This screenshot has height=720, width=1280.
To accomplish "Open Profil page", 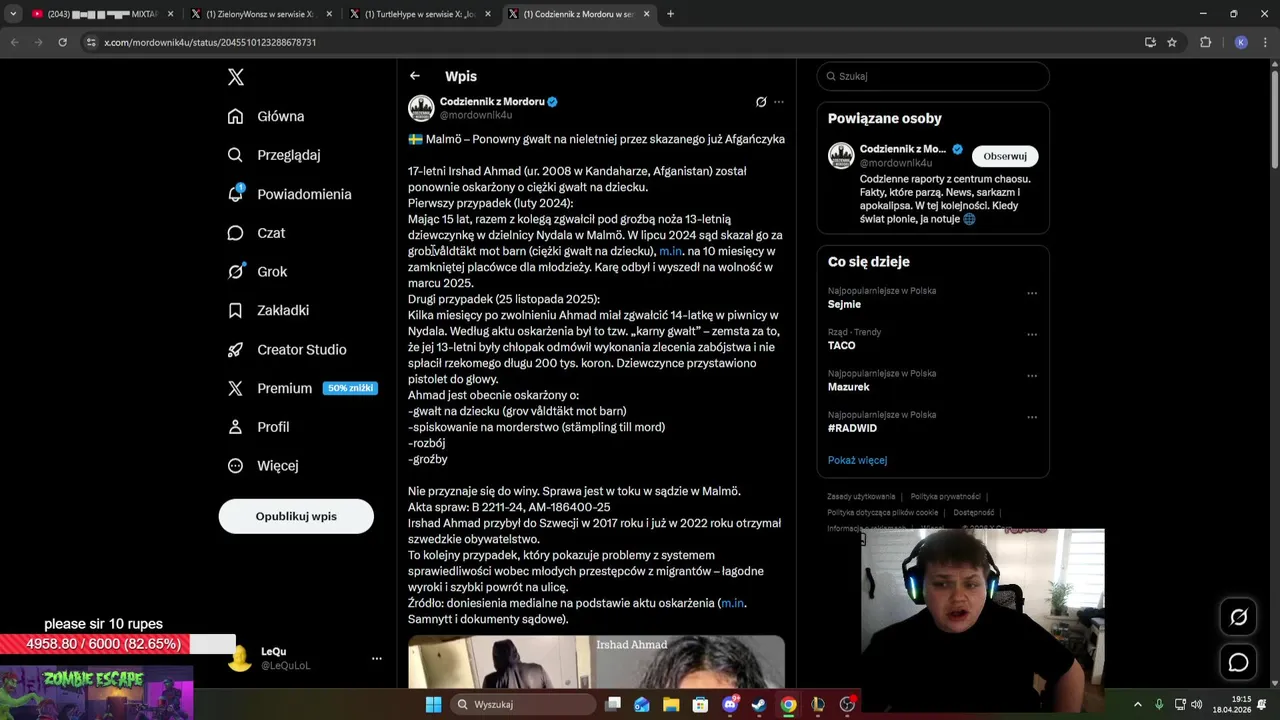I will (259, 427).
